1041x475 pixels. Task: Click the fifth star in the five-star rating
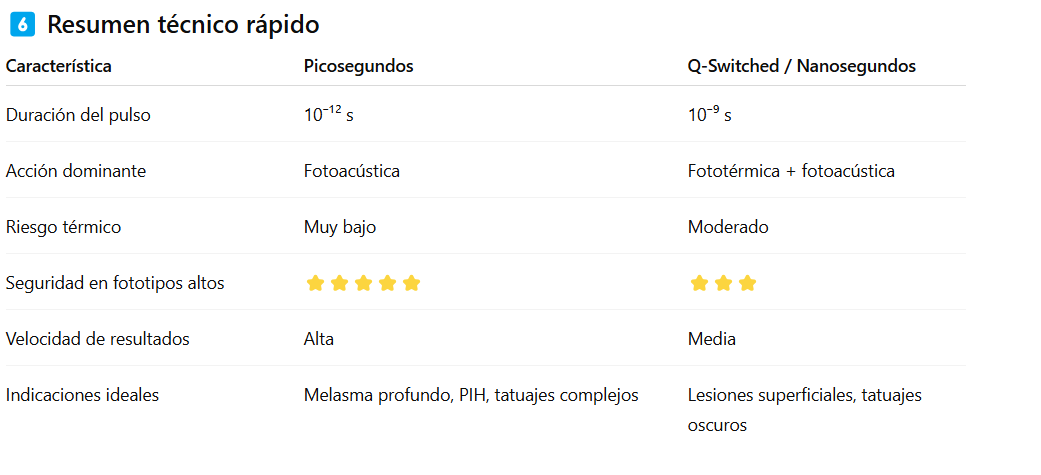tap(412, 283)
